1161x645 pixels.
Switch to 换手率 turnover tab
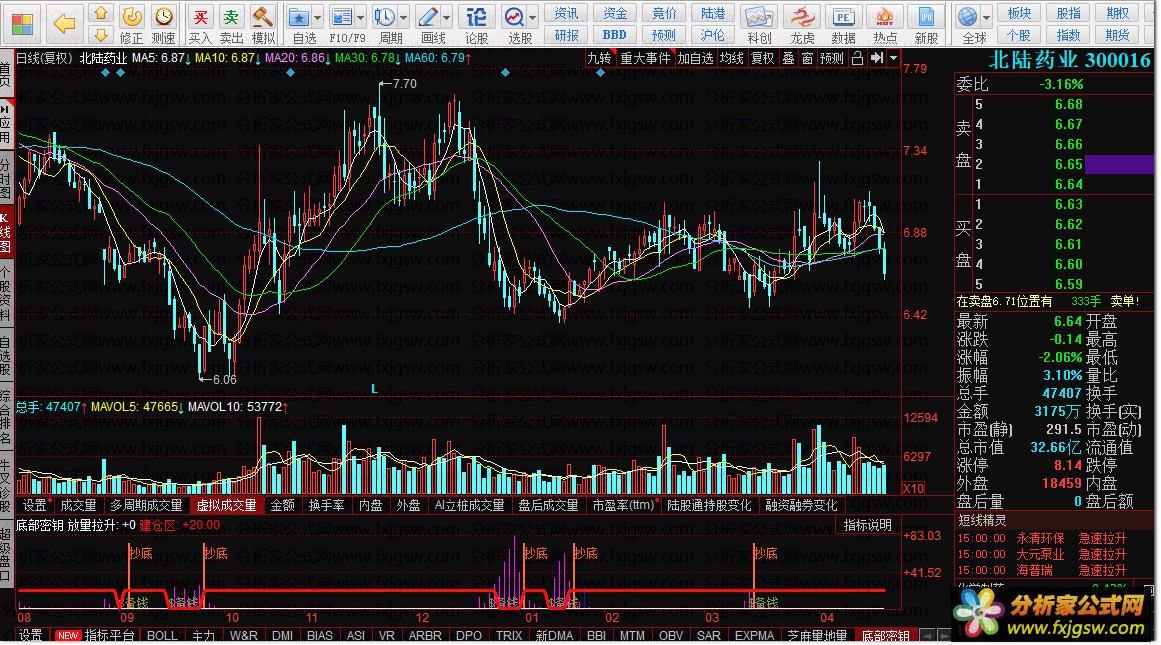(x=327, y=505)
